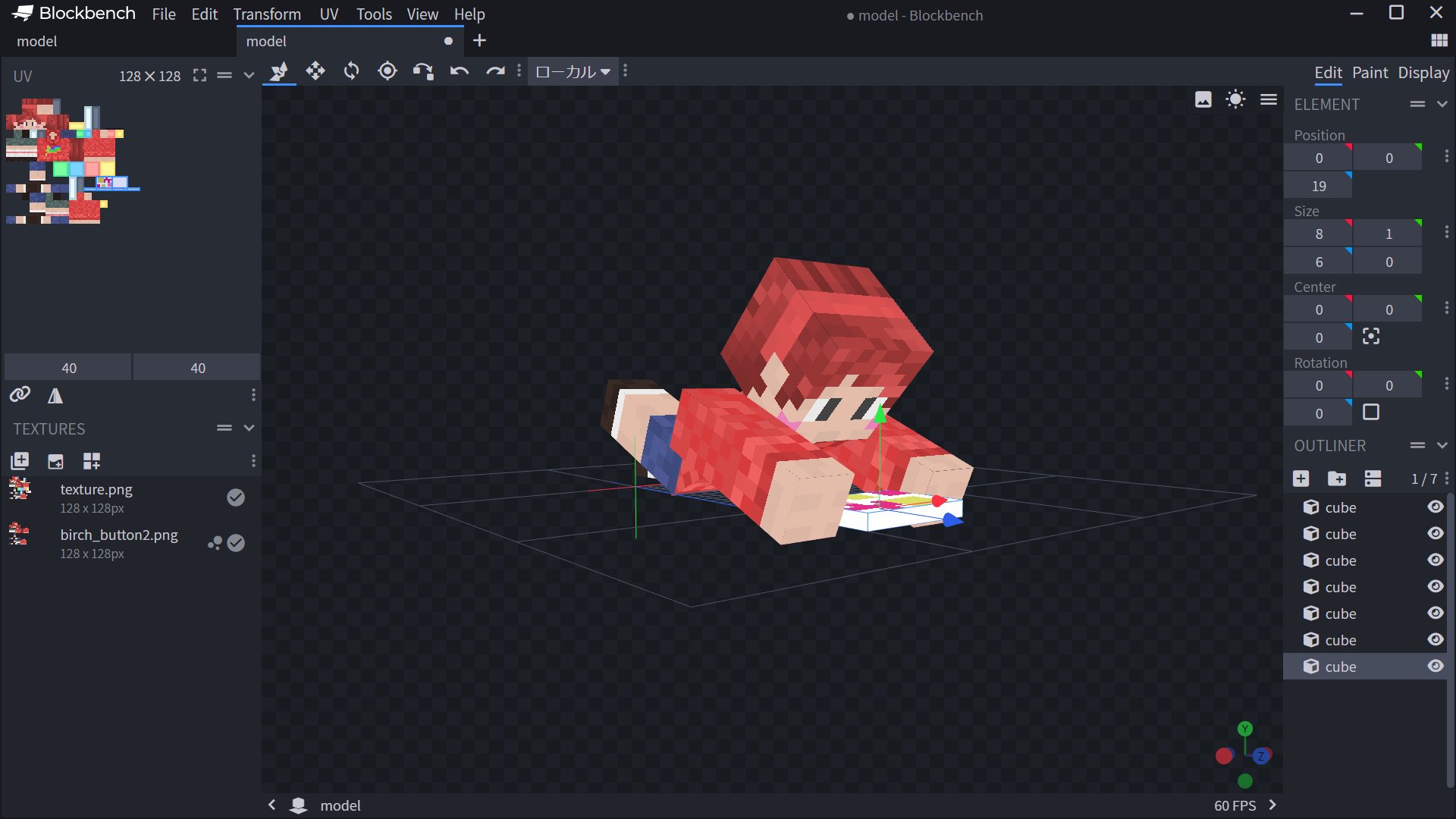Select the Move tool in toolbar
This screenshot has height=819, width=1456.
315,71
